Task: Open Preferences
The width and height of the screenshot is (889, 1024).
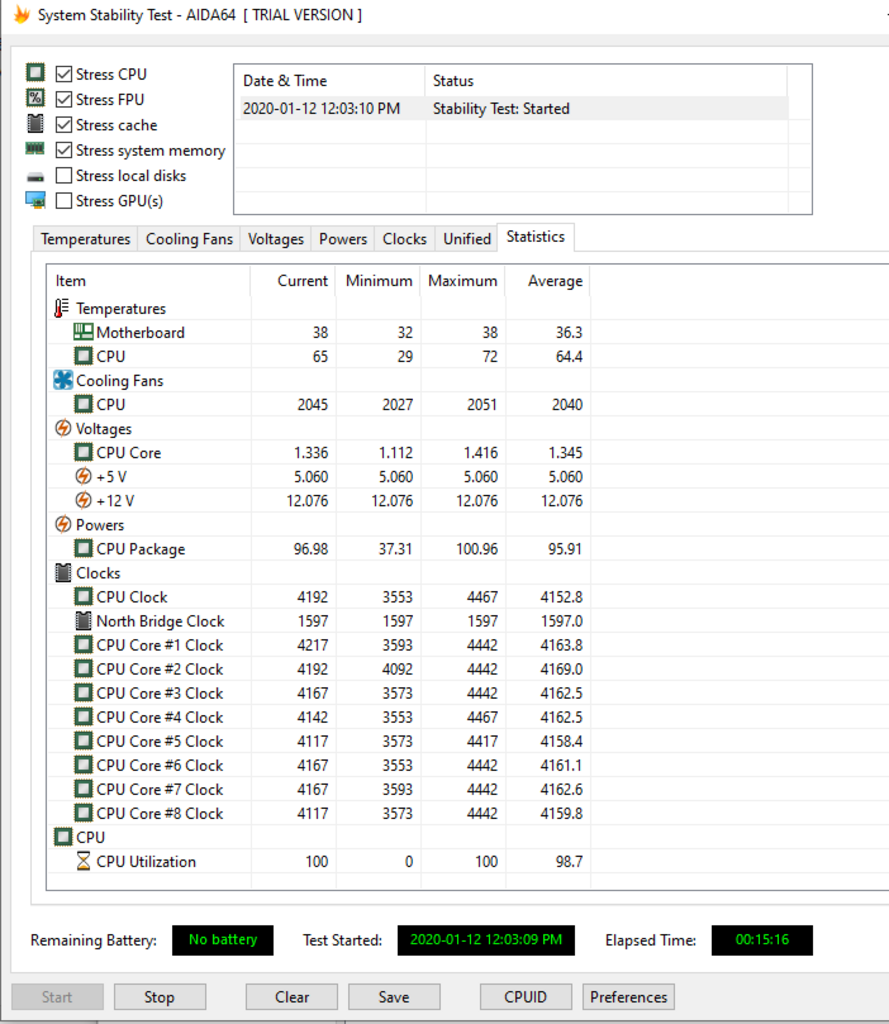Action: (x=628, y=997)
